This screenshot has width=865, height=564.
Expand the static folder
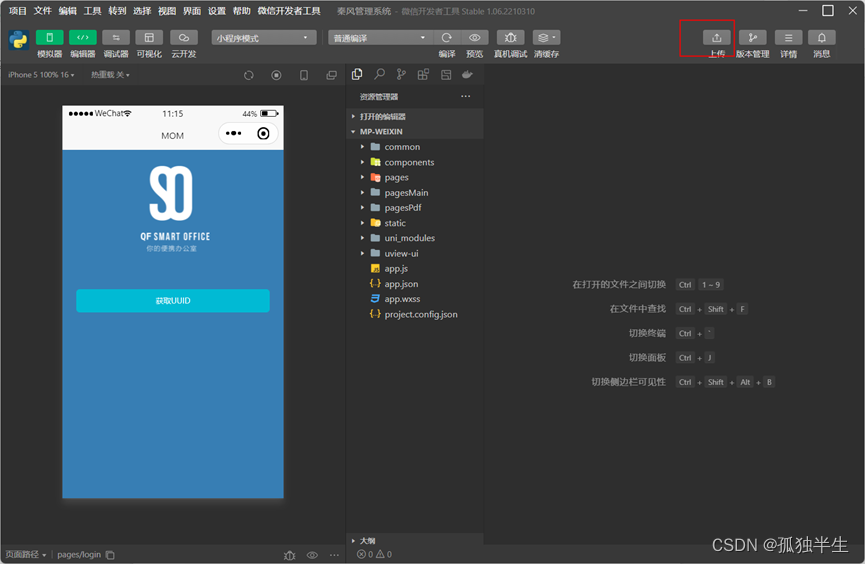click(414, 223)
